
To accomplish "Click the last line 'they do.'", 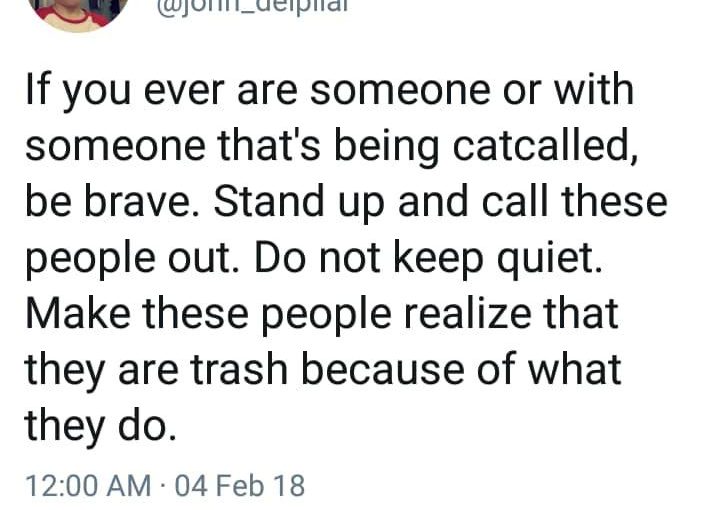I will (101, 426).
